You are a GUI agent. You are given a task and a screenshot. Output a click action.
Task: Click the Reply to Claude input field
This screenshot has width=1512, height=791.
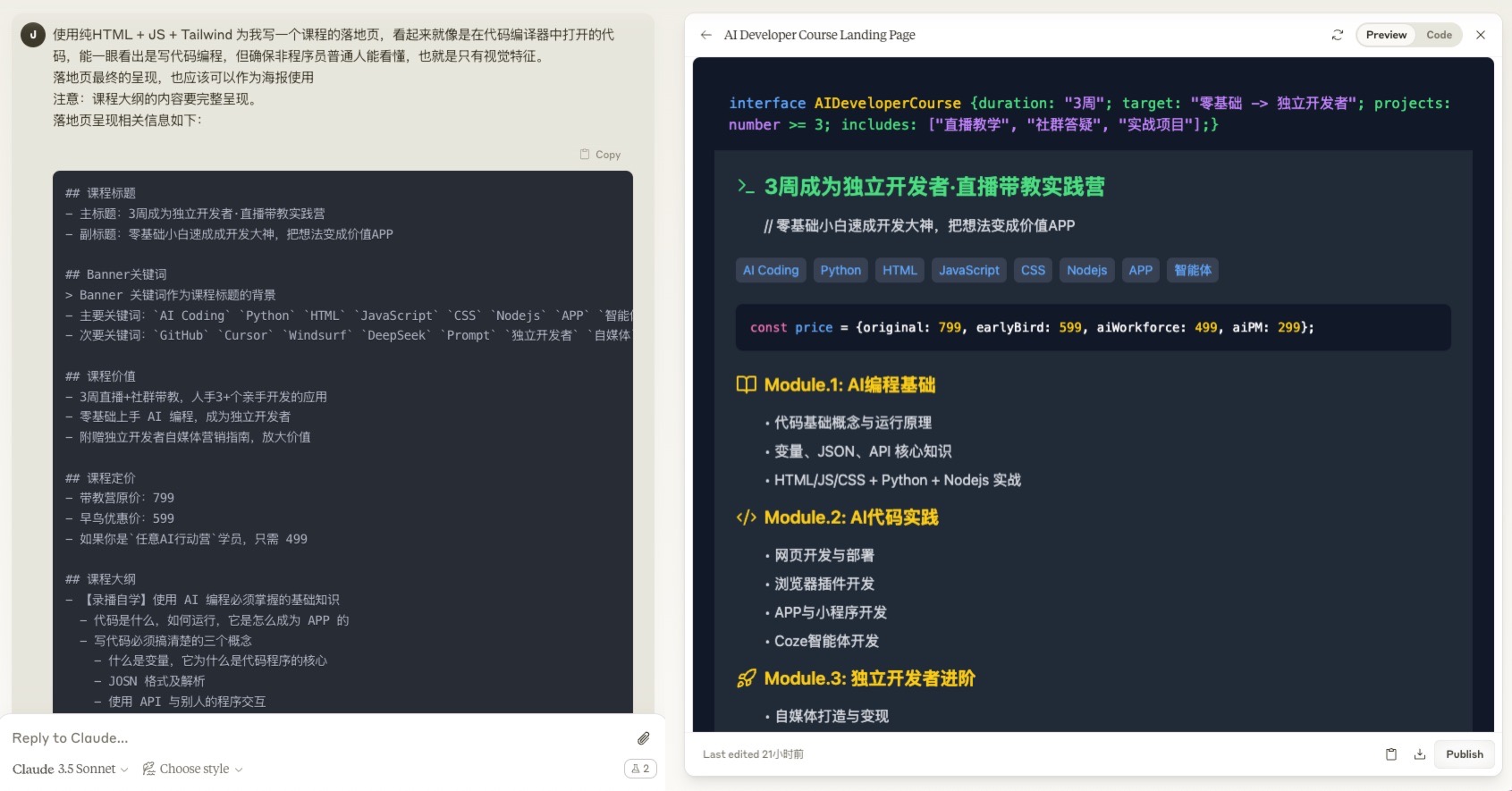point(313,738)
